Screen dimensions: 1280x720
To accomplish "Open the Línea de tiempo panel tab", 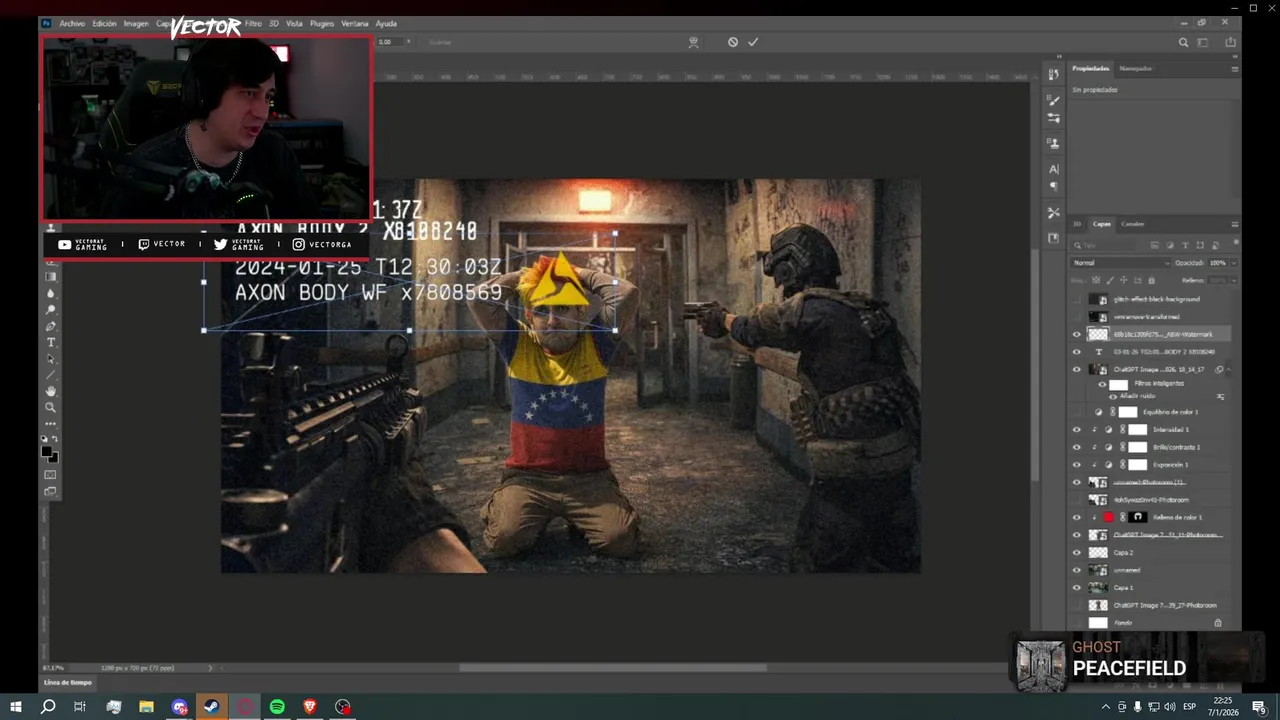I will (67, 682).
